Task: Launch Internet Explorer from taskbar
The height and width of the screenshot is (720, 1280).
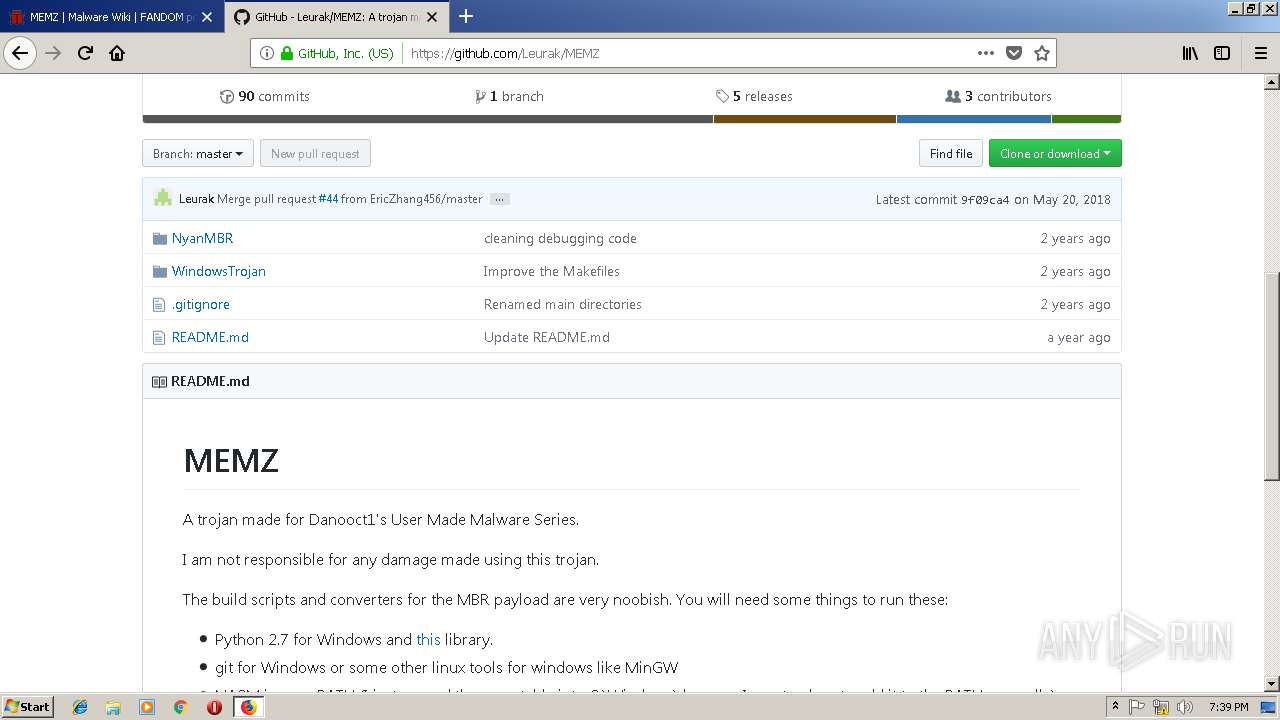Action: (x=80, y=707)
